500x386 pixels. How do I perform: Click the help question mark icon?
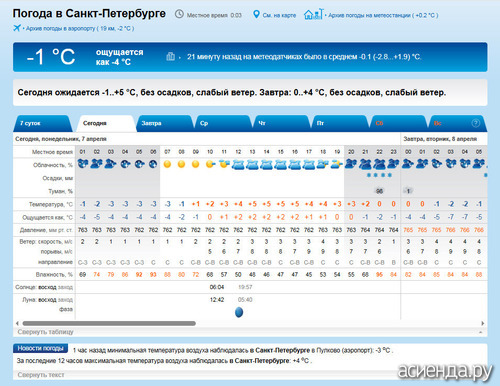pos(476,123)
